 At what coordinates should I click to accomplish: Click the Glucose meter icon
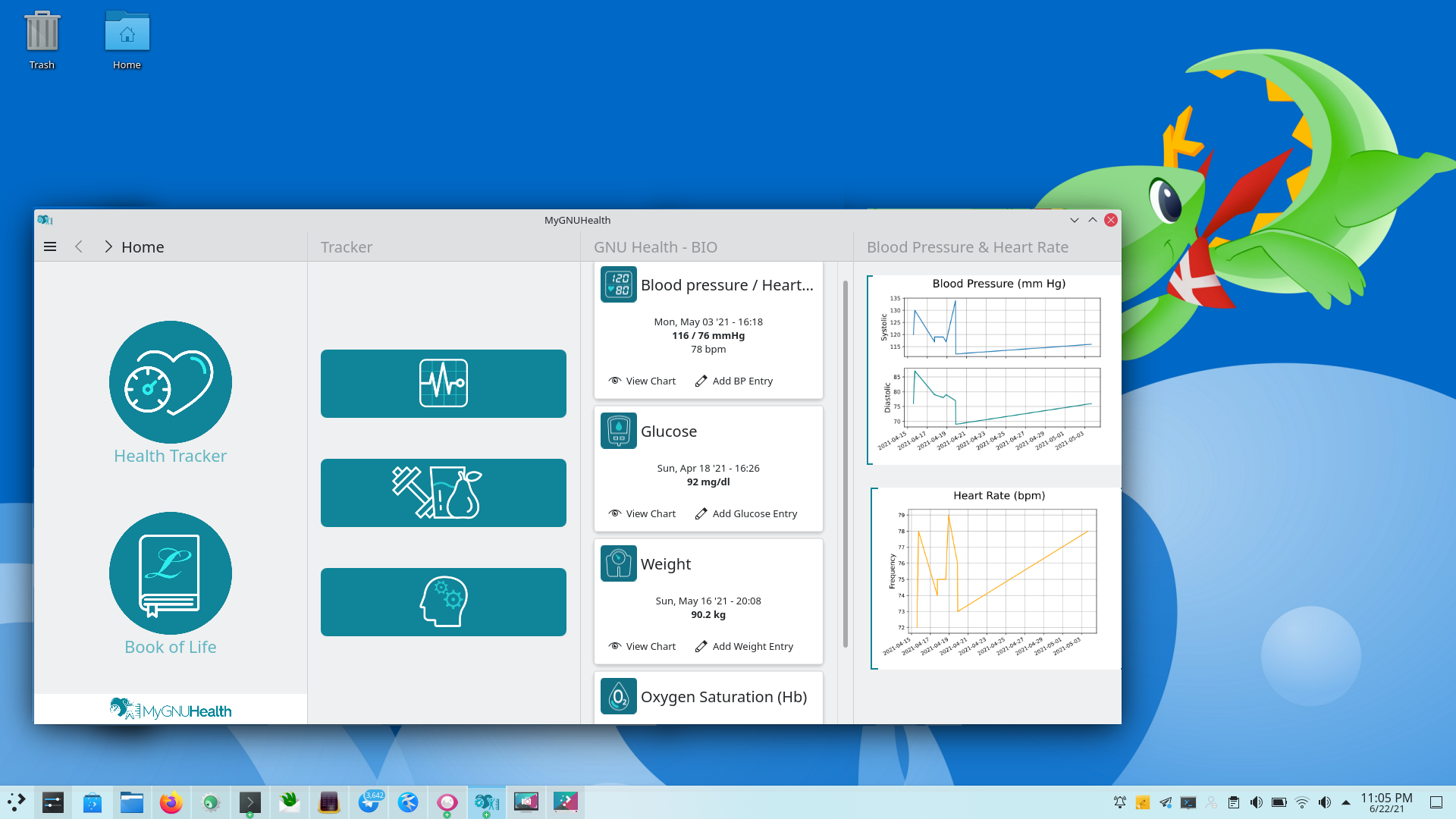pyautogui.click(x=618, y=431)
